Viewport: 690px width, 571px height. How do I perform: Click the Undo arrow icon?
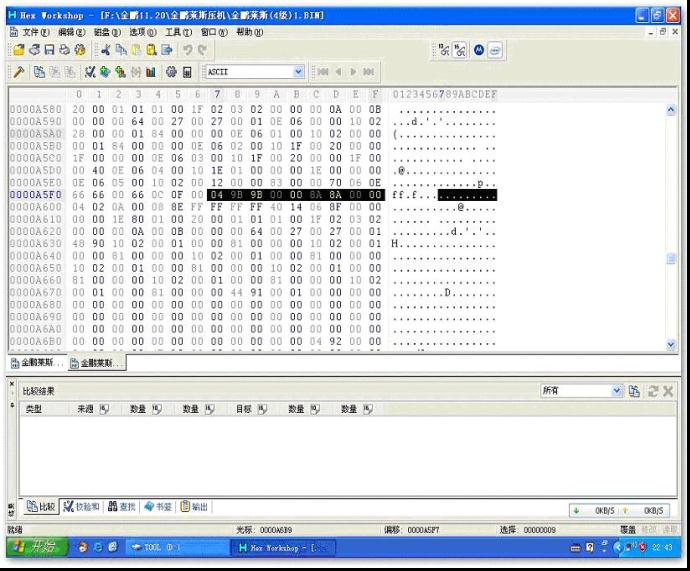pyautogui.click(x=188, y=50)
